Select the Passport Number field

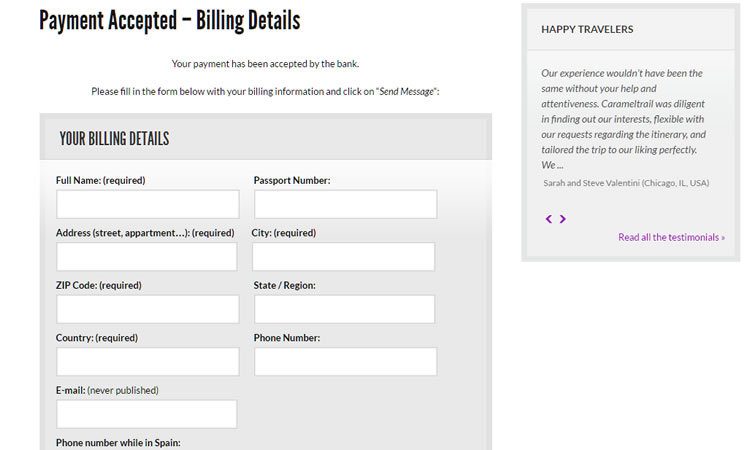345,204
